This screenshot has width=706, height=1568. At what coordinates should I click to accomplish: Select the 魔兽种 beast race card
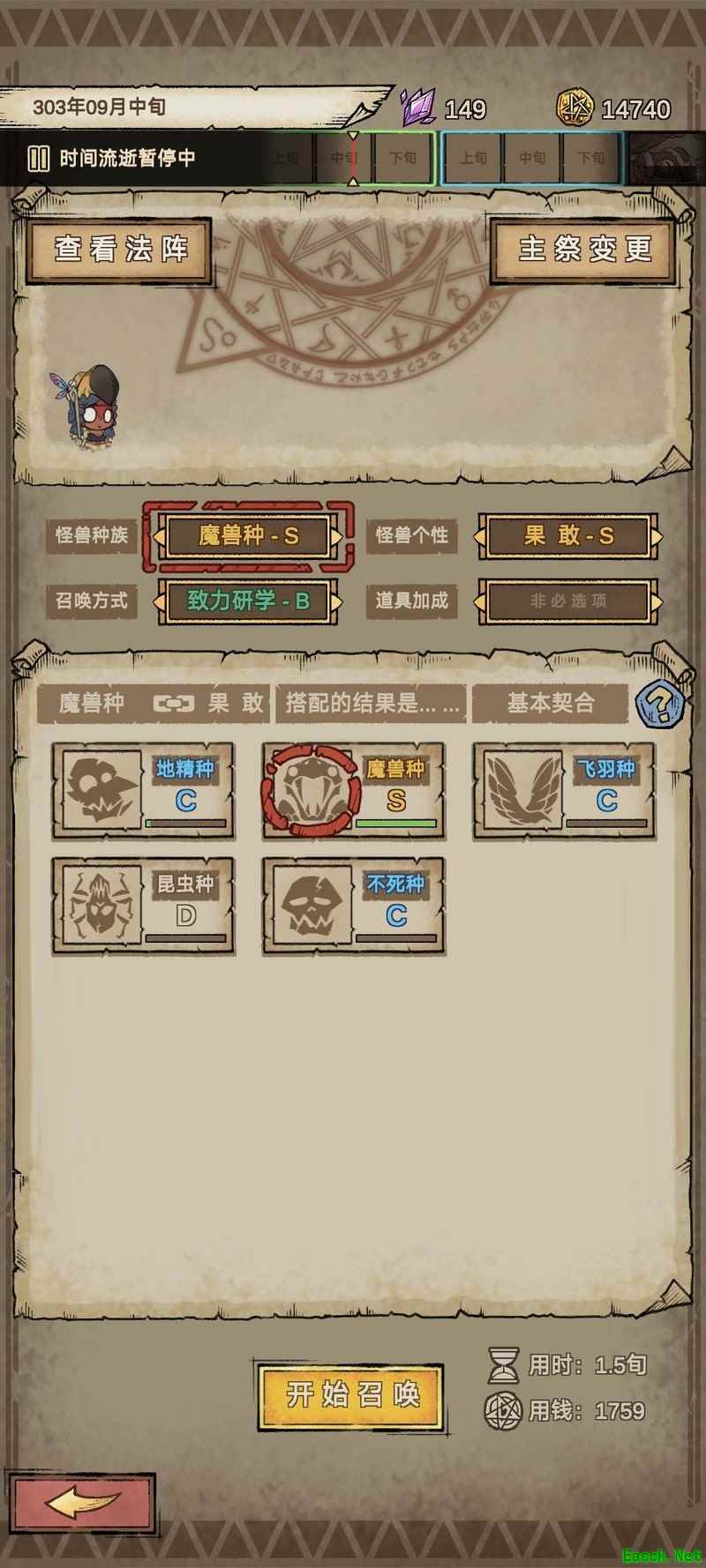click(x=355, y=790)
